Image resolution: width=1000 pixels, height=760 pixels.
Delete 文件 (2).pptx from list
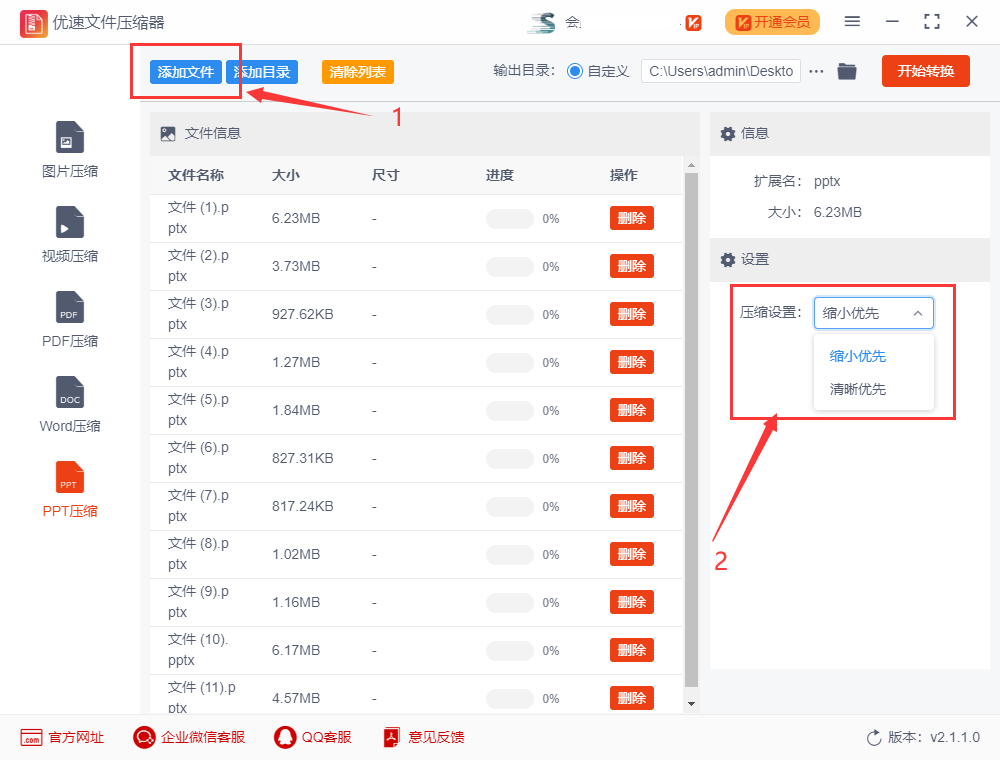631,266
